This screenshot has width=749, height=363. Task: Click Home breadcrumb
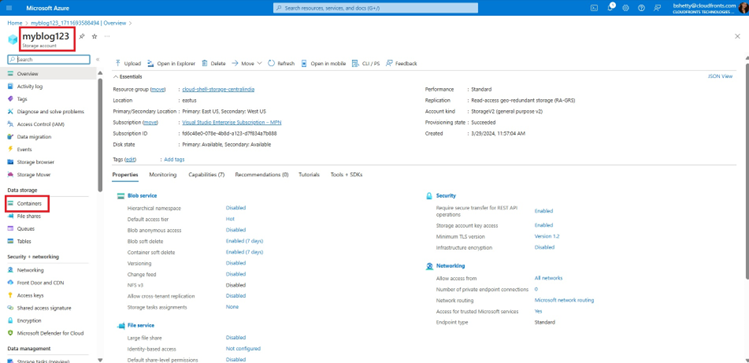[x=15, y=22]
